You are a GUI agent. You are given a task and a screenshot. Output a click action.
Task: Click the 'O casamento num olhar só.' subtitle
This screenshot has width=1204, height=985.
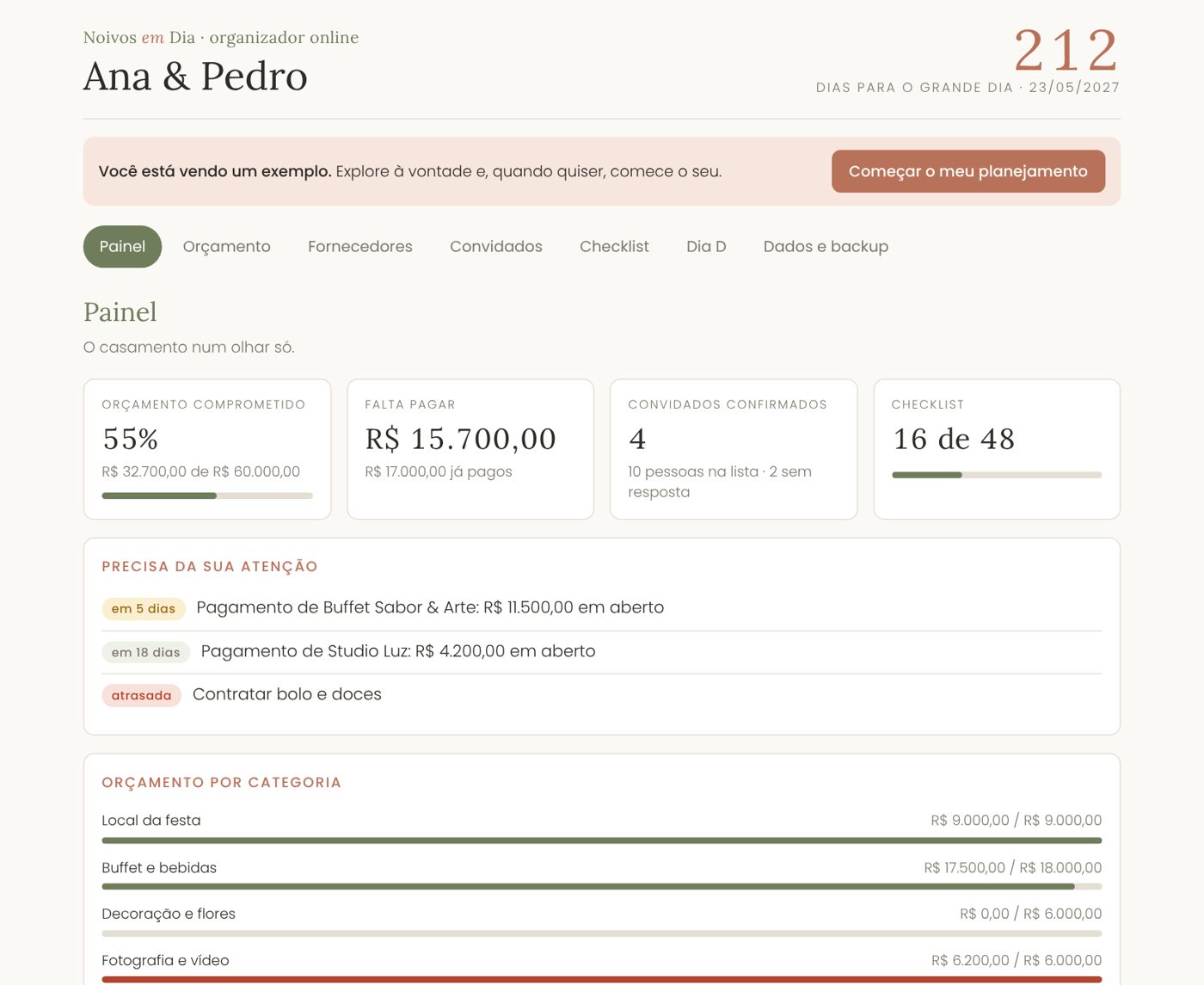point(189,348)
